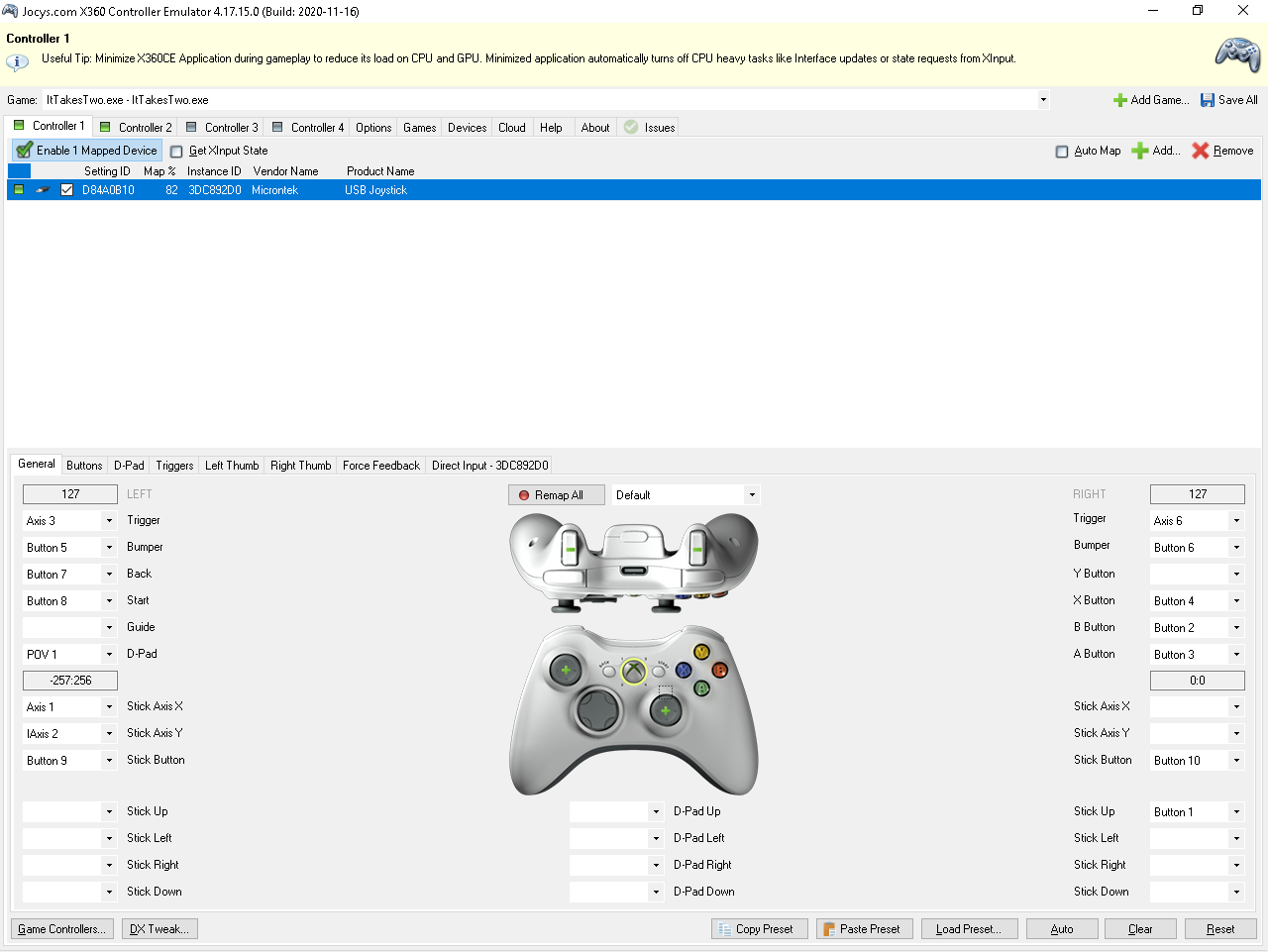Toggle Enable 1 Mapped Device button
Screen dimensions: 1268x952
click(x=87, y=151)
